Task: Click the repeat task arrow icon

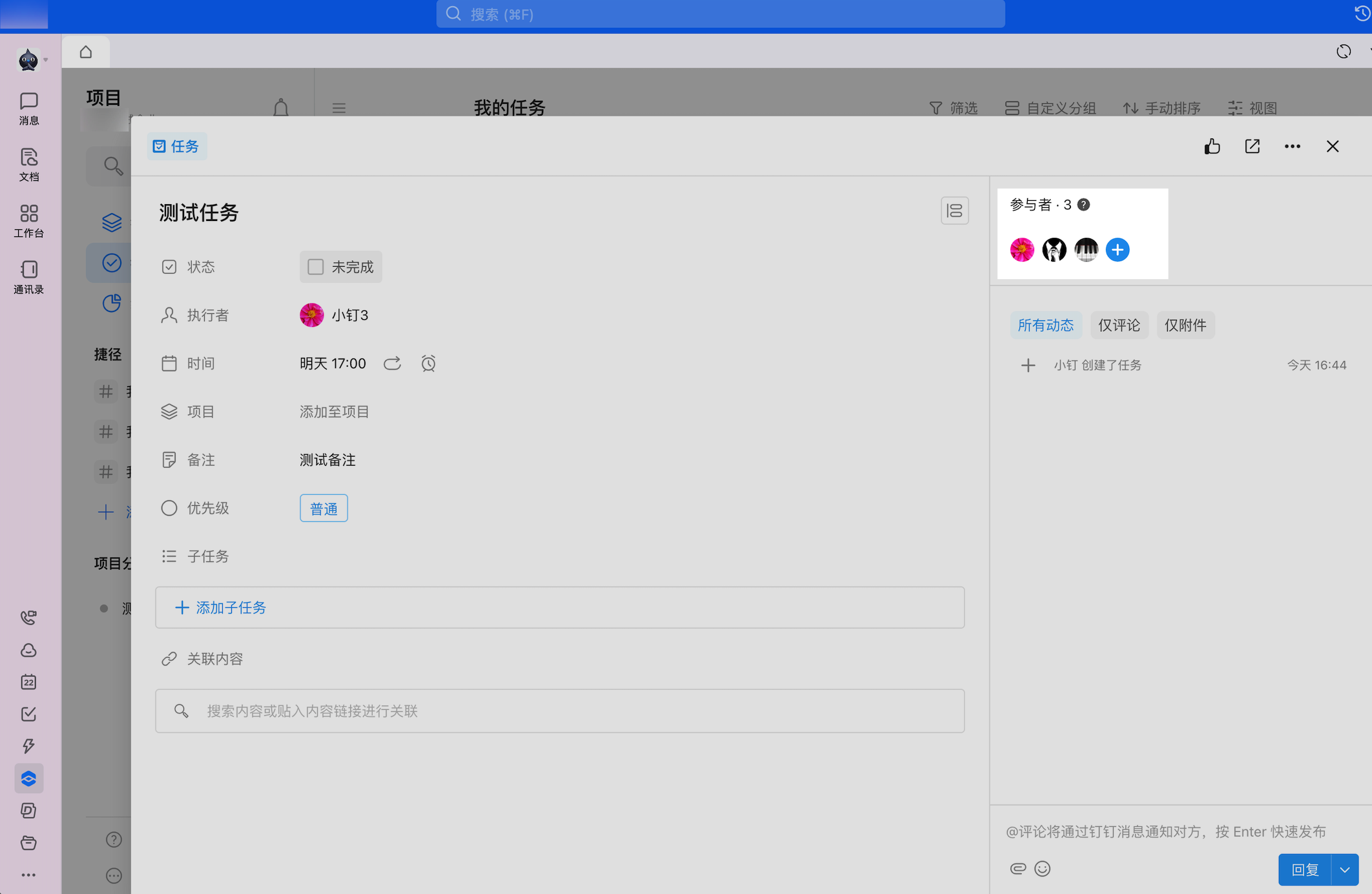Action: point(392,364)
